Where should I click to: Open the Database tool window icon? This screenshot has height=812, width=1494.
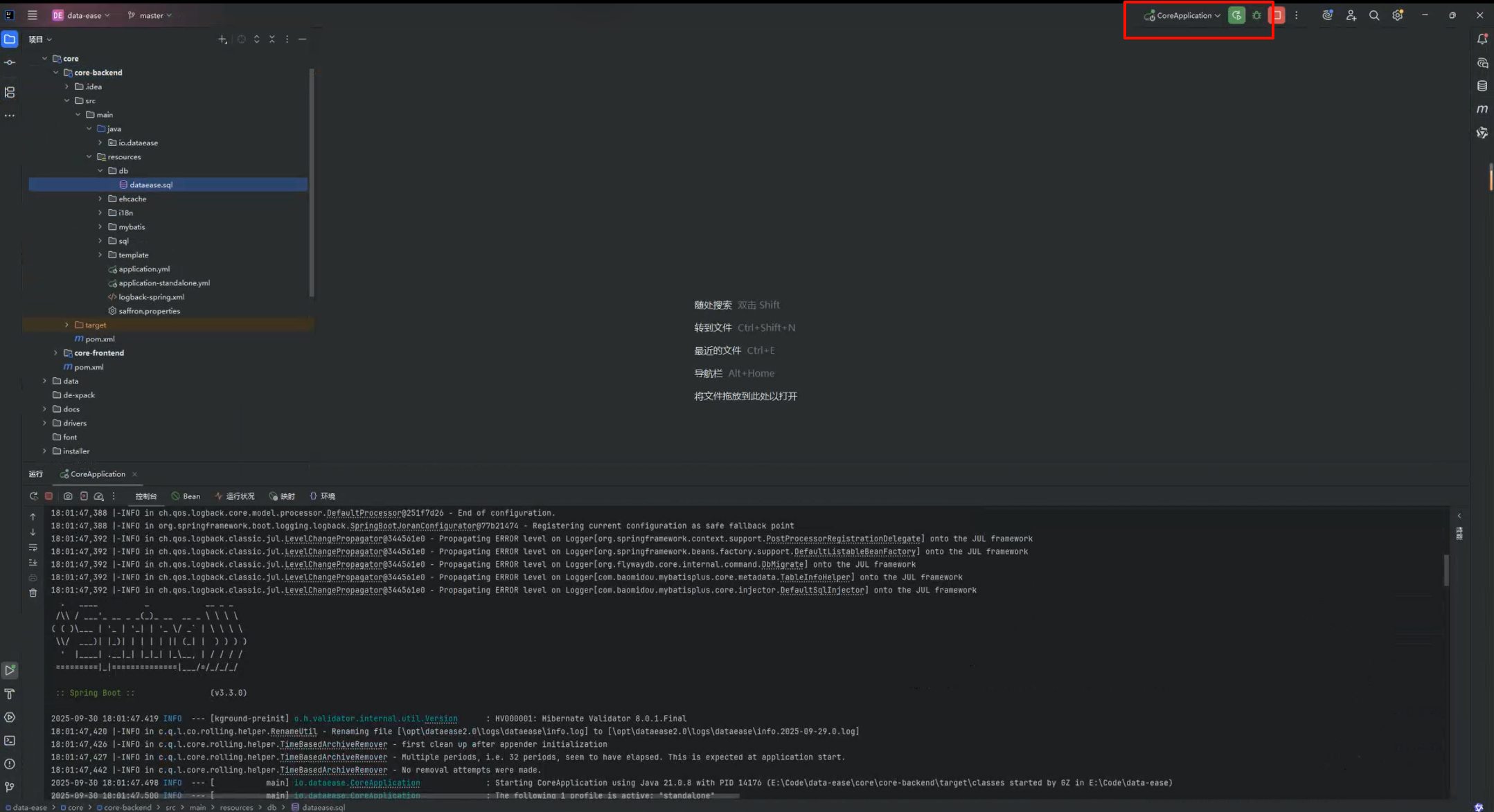tap(1482, 86)
